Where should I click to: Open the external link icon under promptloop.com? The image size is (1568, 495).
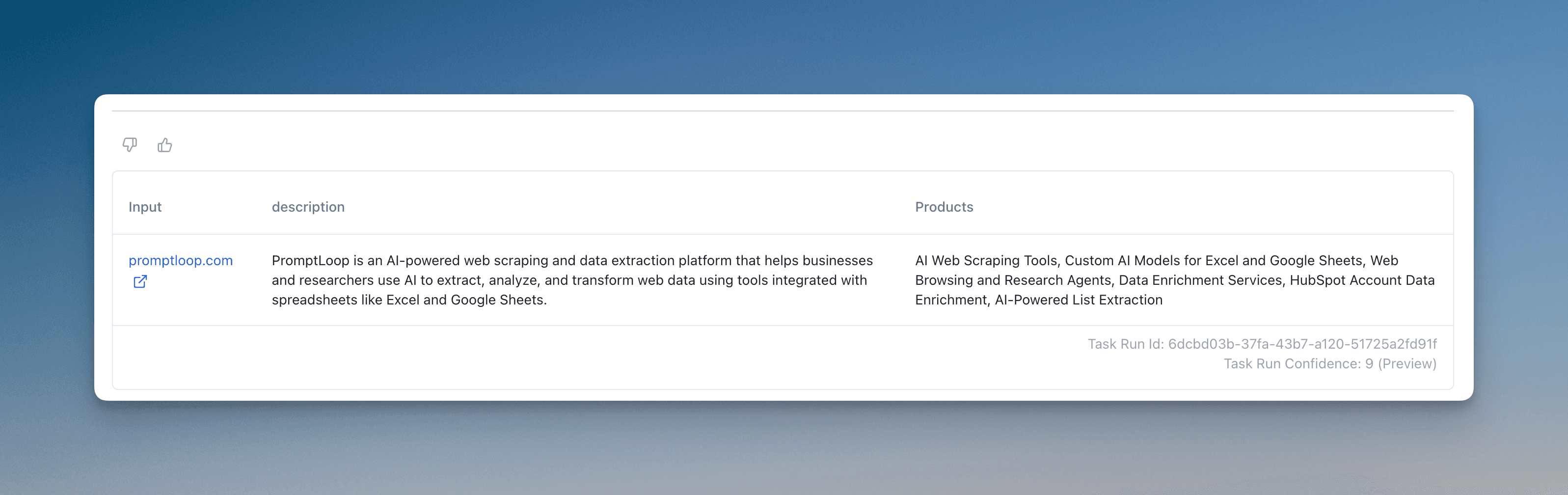140,281
